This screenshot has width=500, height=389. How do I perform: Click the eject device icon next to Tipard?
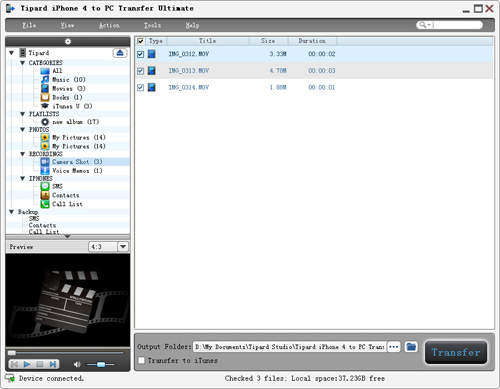[120, 53]
